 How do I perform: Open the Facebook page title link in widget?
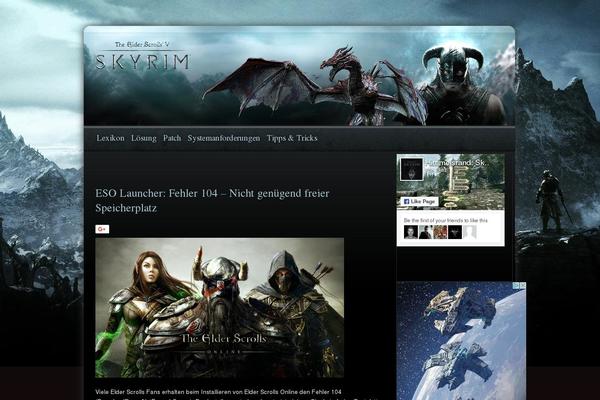tap(457, 163)
